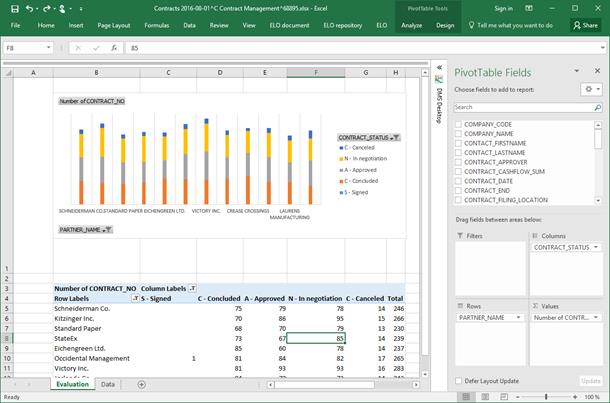The height and width of the screenshot is (403, 610).
Task: Check the CONTACT_LASTNAME field
Action: [458, 153]
